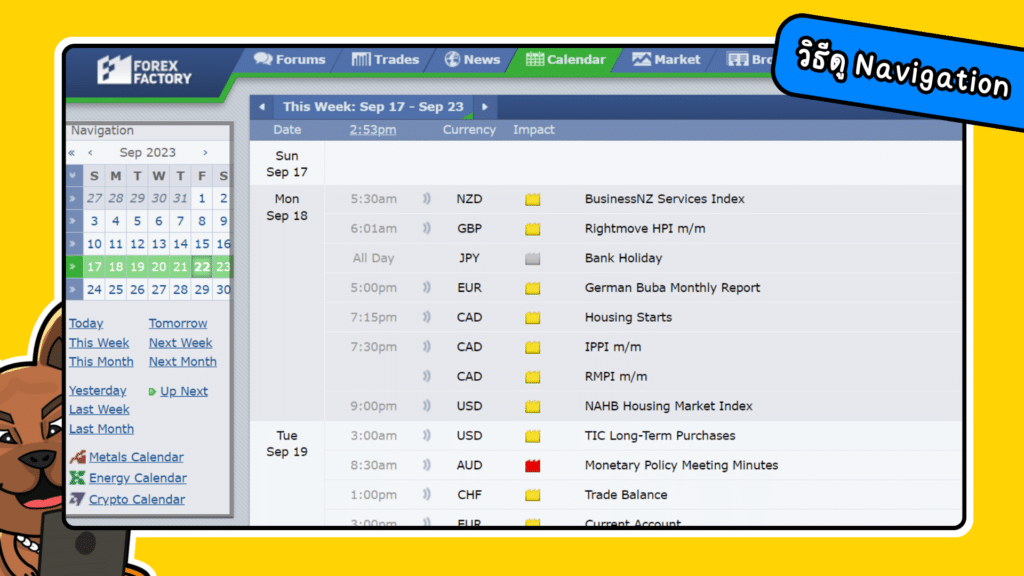1024x576 pixels.
Task: Open the Trades section icon
Action: [360, 59]
